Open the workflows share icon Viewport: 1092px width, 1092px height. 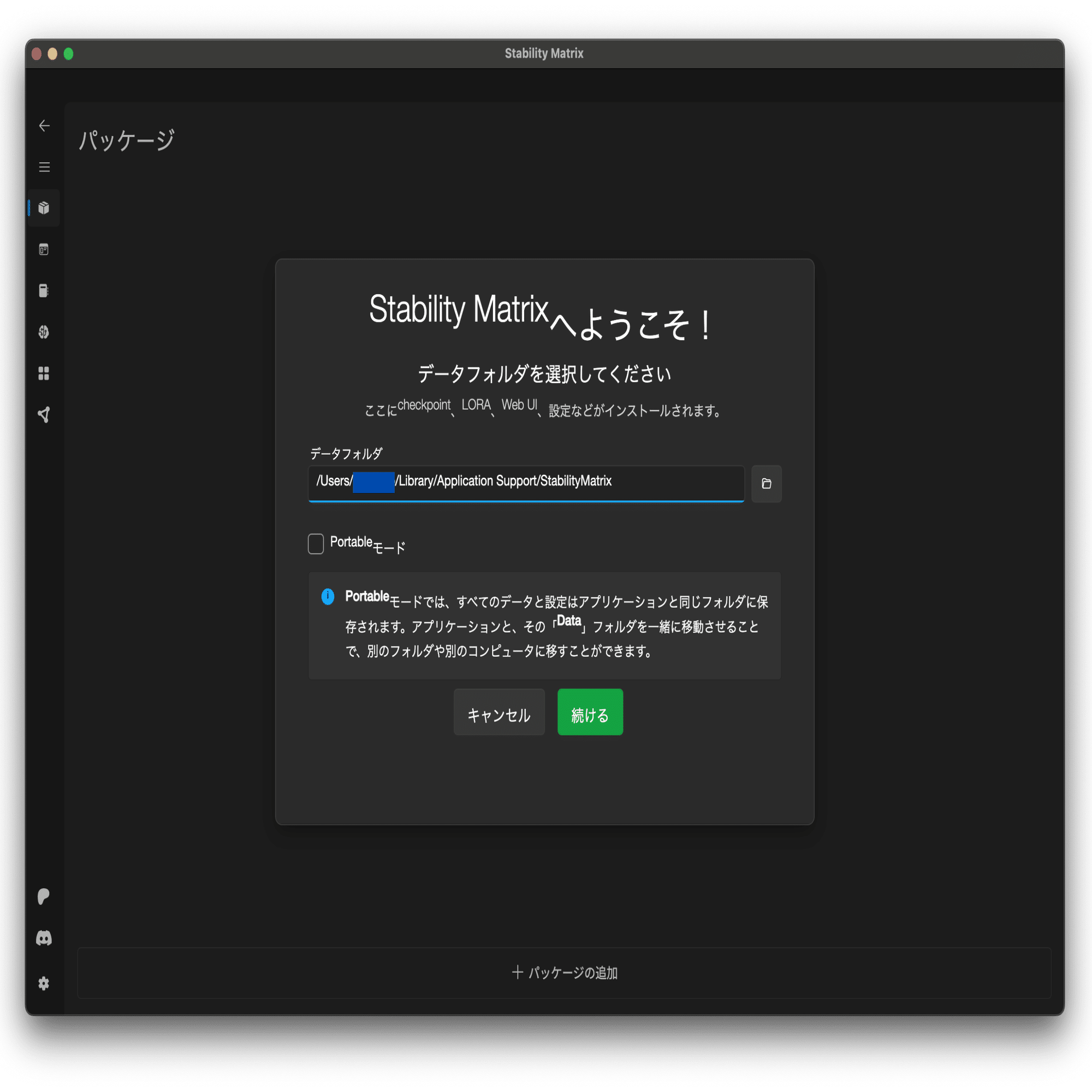(x=44, y=415)
